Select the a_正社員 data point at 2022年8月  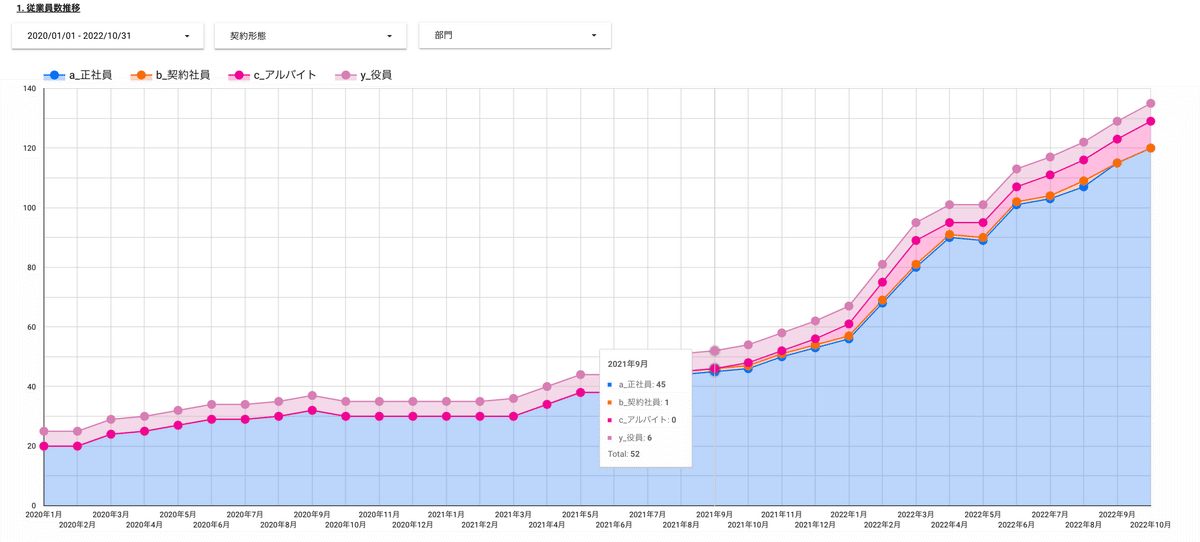(1083, 187)
